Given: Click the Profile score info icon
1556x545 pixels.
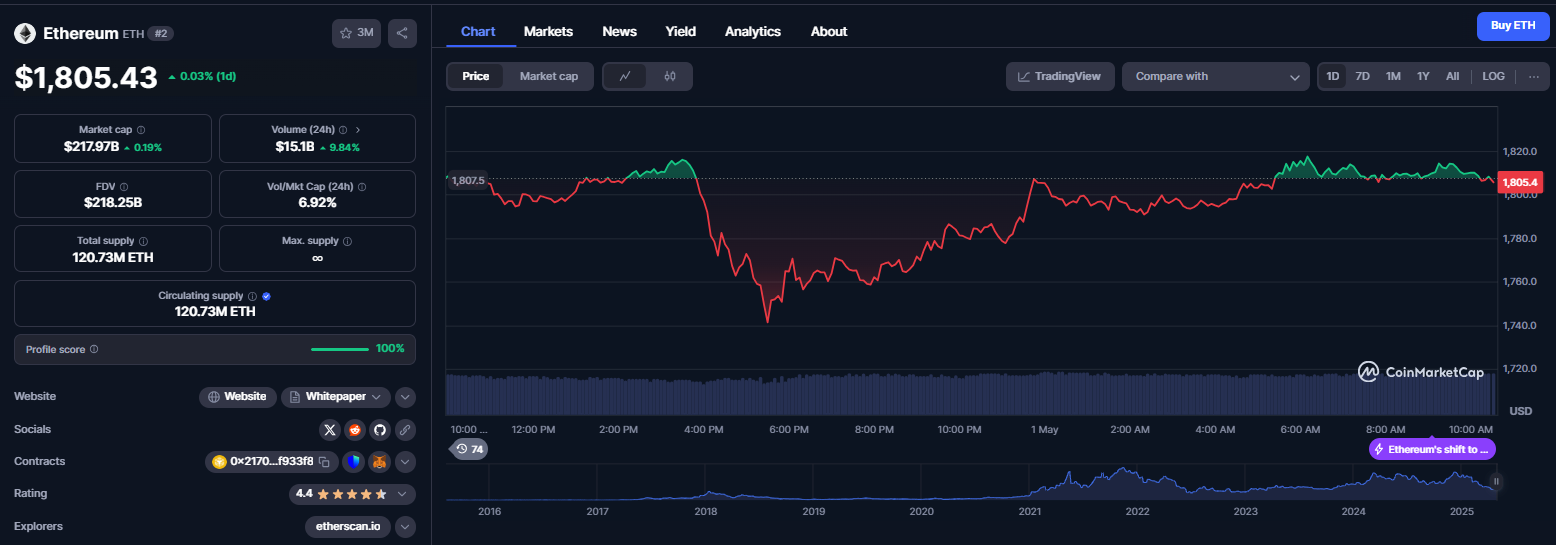Looking at the screenshot, I should click(94, 349).
